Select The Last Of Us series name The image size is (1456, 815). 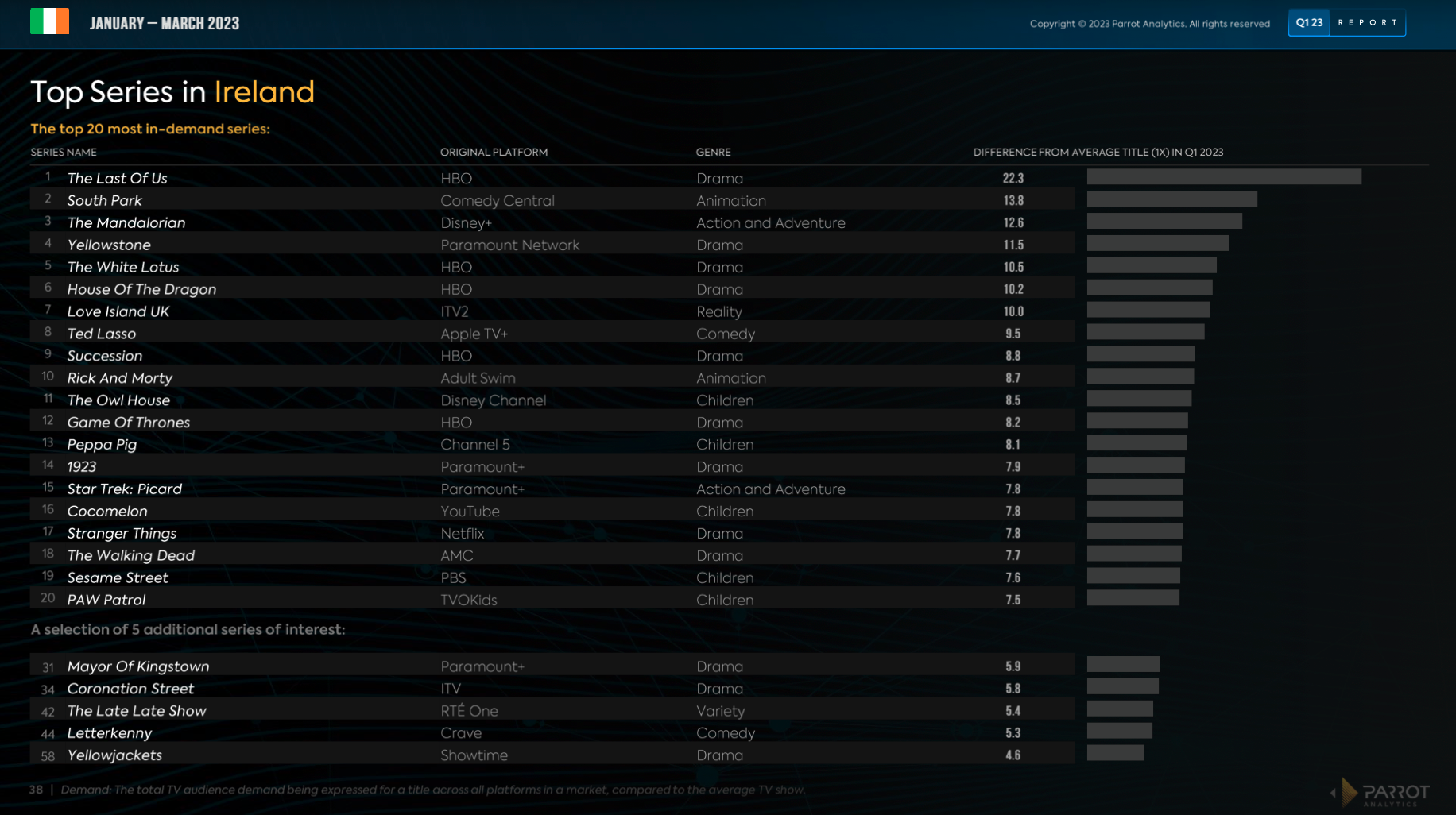coord(117,178)
